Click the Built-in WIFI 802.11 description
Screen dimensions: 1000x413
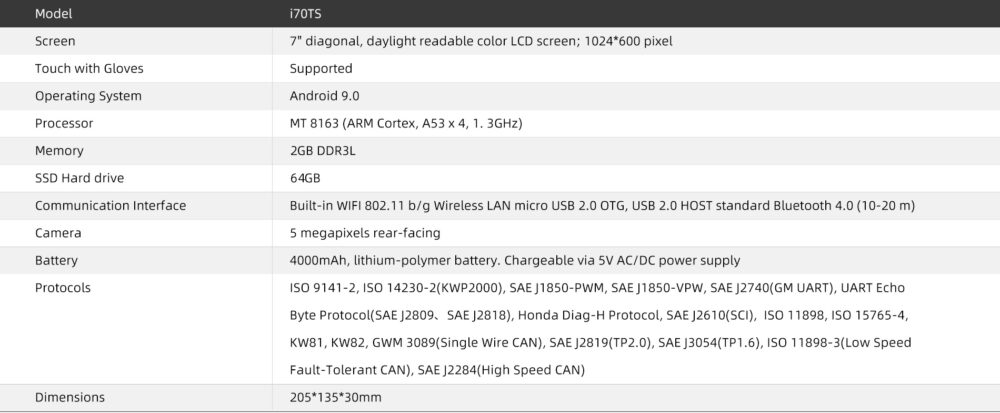pos(602,206)
